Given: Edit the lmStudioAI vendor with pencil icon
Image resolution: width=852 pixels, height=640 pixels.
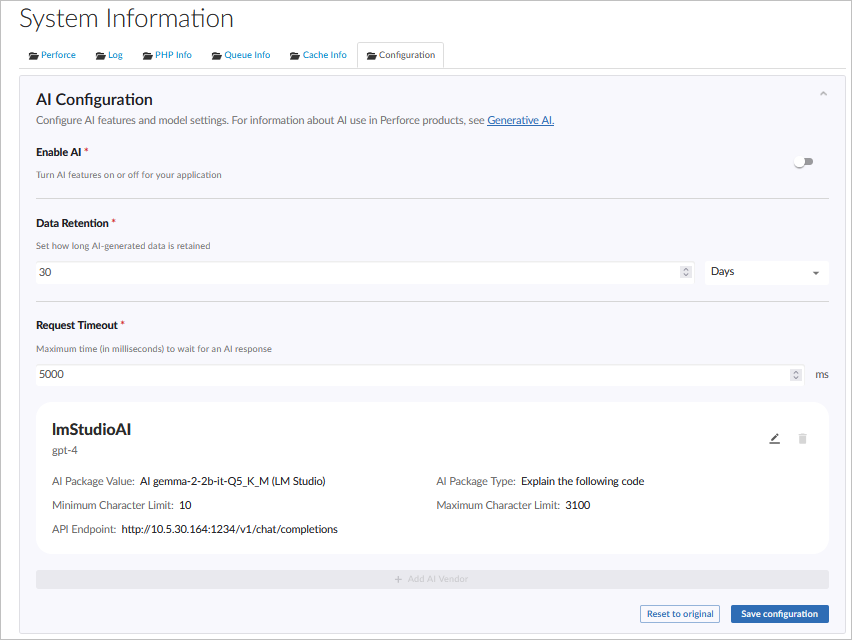Looking at the screenshot, I should 774,438.
